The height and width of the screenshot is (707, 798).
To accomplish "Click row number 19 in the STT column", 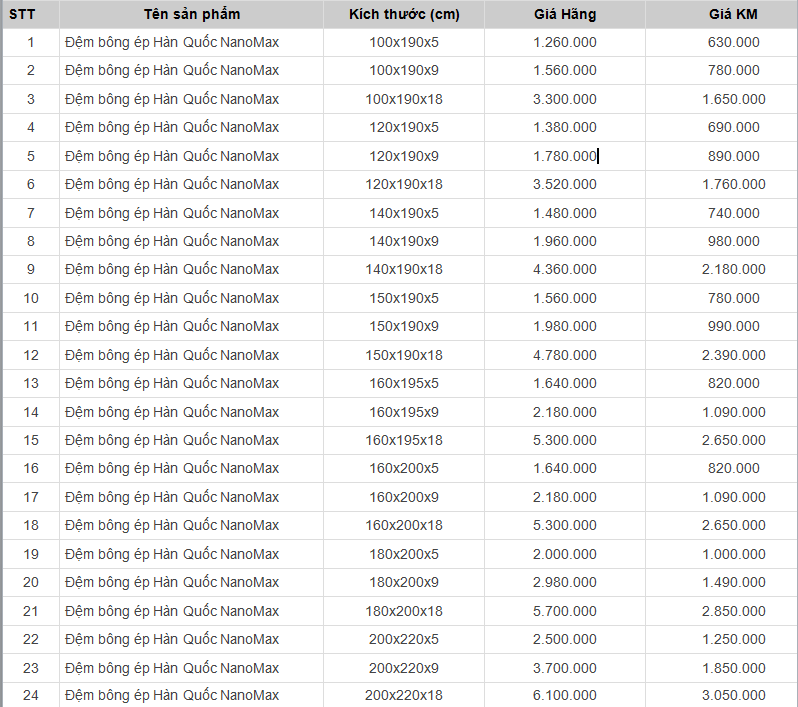I will click(x=30, y=554).
